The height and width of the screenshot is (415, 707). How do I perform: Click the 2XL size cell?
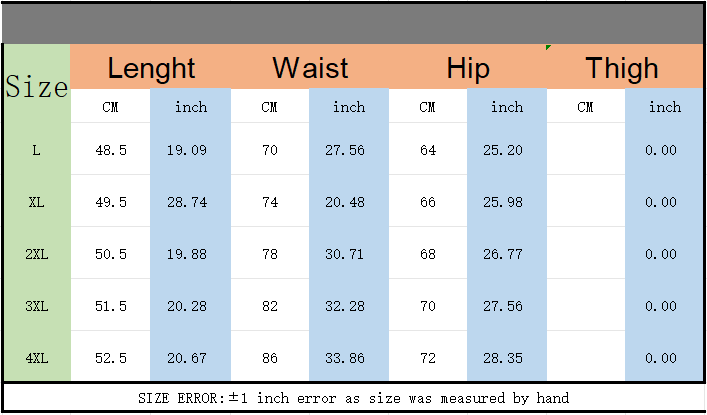click(x=37, y=254)
